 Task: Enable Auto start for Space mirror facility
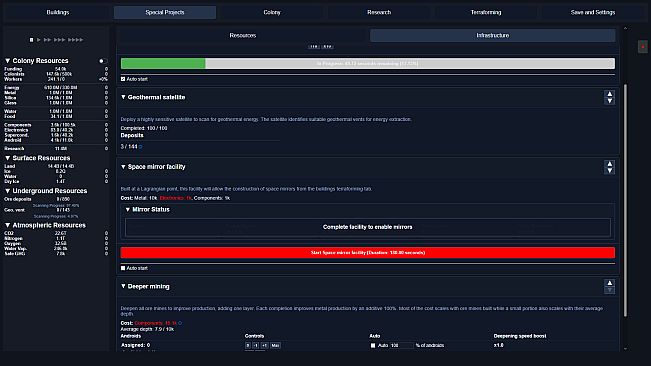[123, 268]
